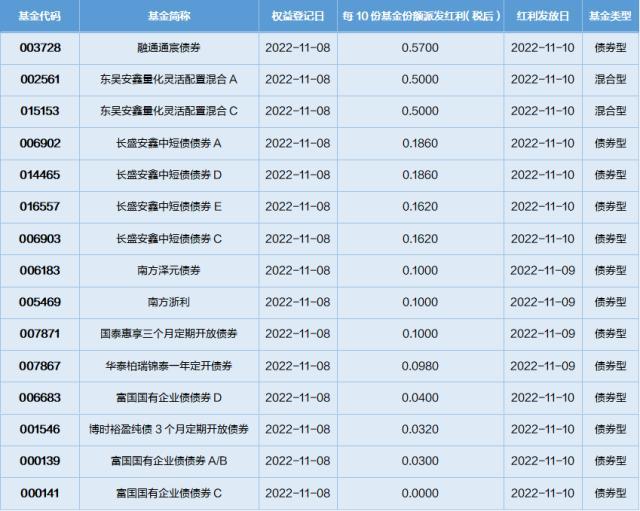Select dividend value 0.0300
Viewport: 640px width, 511px height.
pos(420,461)
